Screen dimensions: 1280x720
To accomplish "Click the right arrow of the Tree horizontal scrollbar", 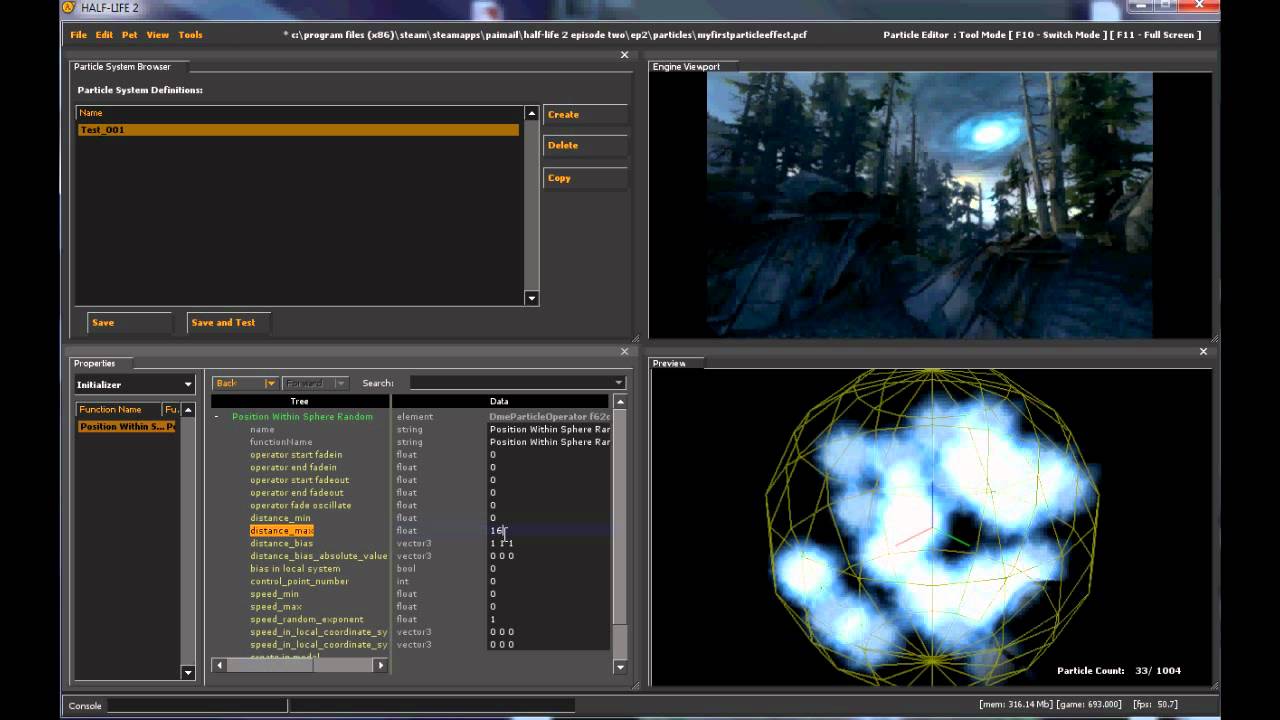I will coord(380,665).
